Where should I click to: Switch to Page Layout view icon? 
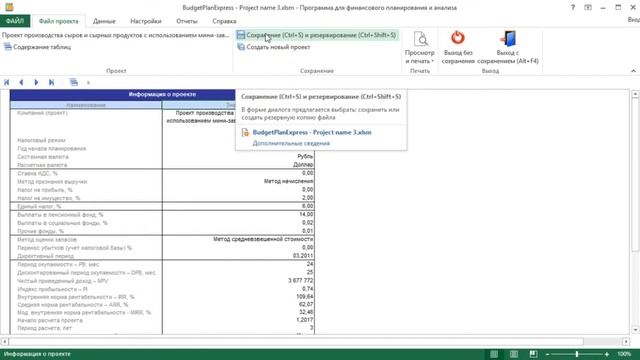[x=513, y=354]
